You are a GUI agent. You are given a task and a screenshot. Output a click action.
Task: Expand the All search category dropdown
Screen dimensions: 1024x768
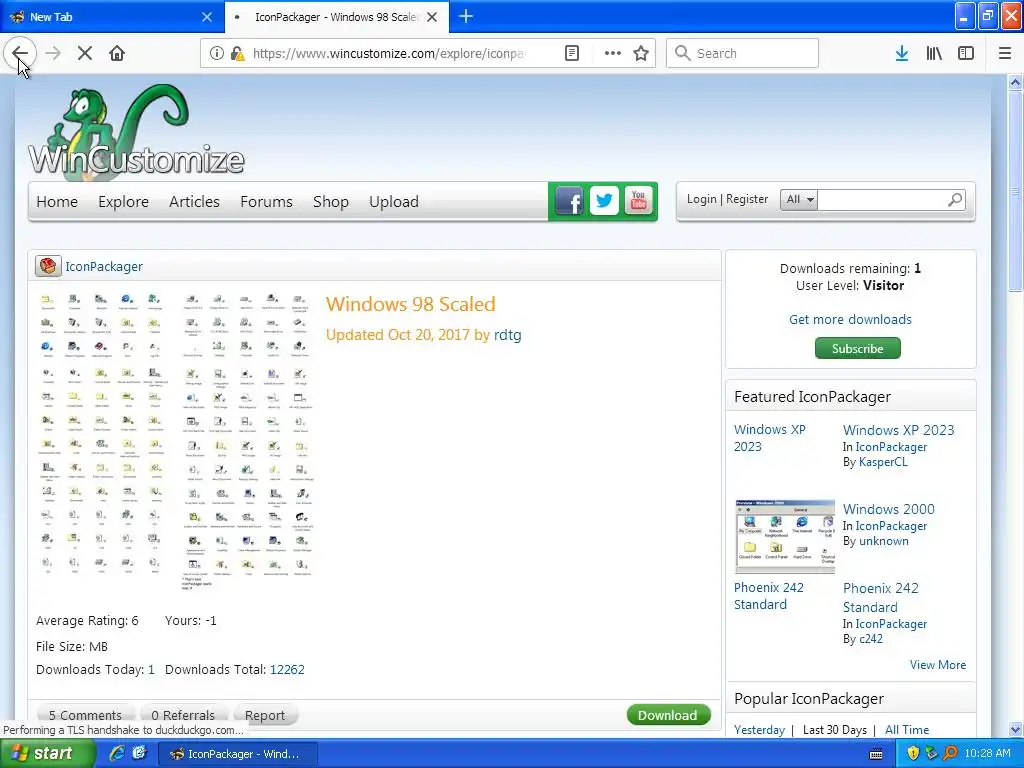(x=799, y=199)
